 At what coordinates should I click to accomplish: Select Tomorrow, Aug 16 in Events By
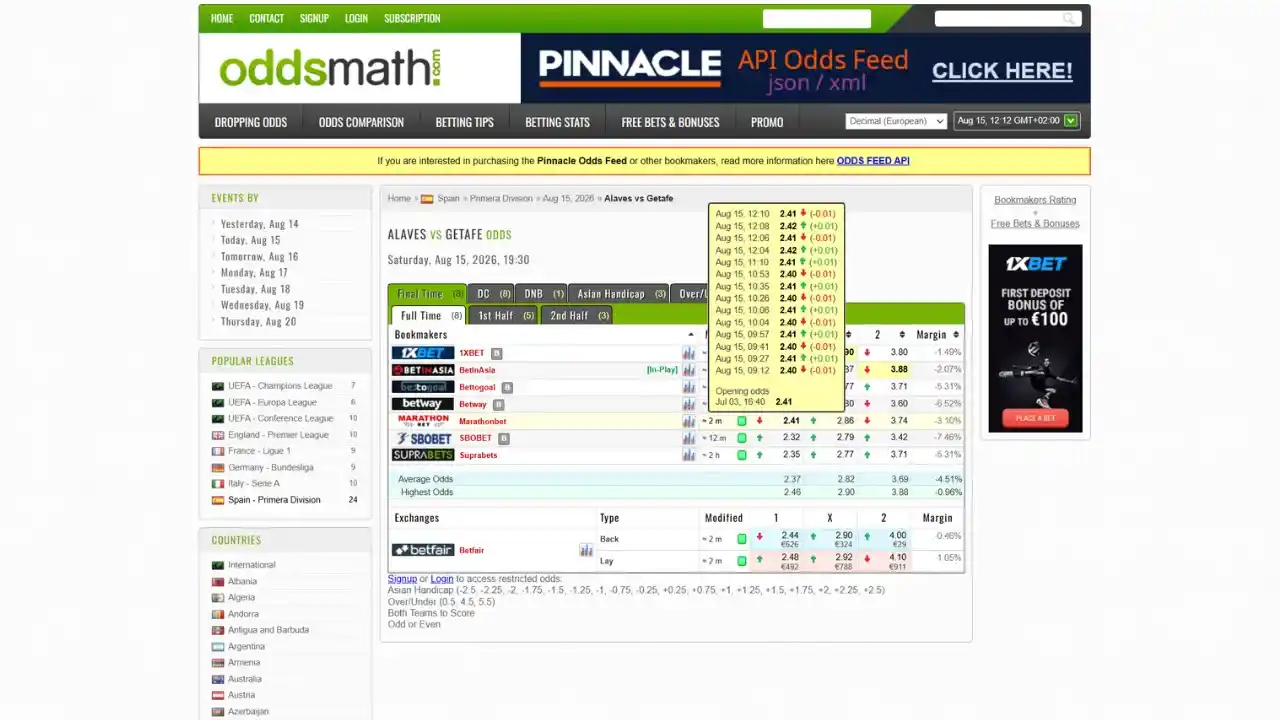tap(260, 257)
